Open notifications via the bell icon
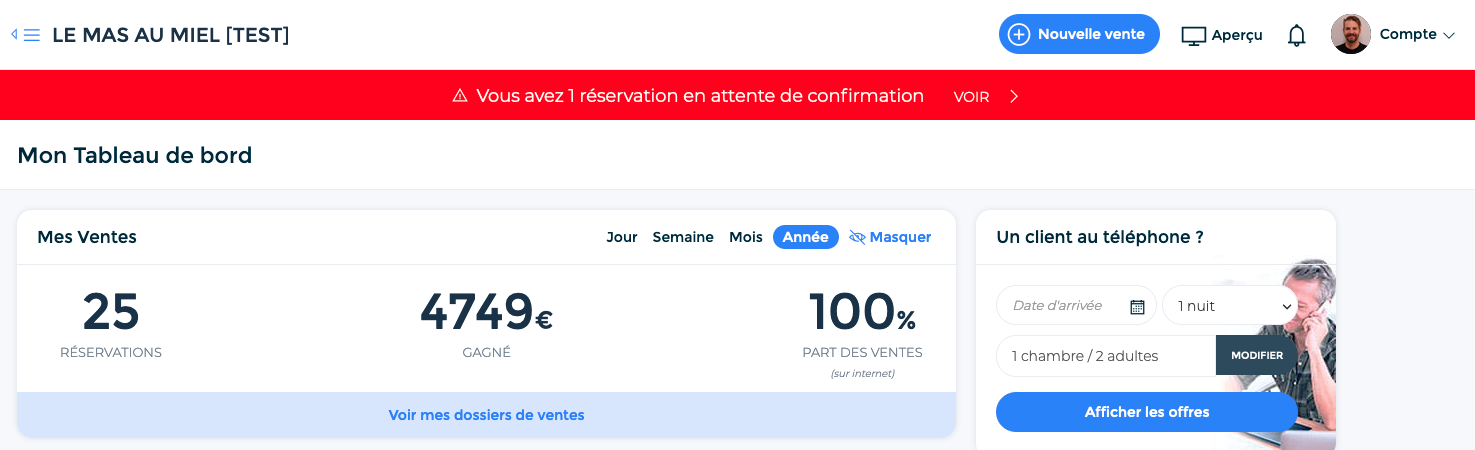Screen dimensions: 1475x450 pyautogui.click(x=1297, y=35)
